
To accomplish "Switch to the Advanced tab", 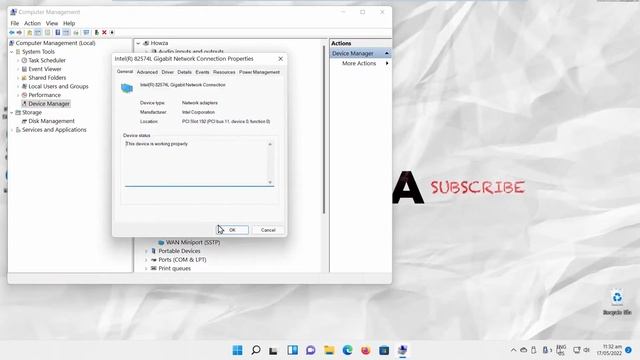I will pos(147,72).
